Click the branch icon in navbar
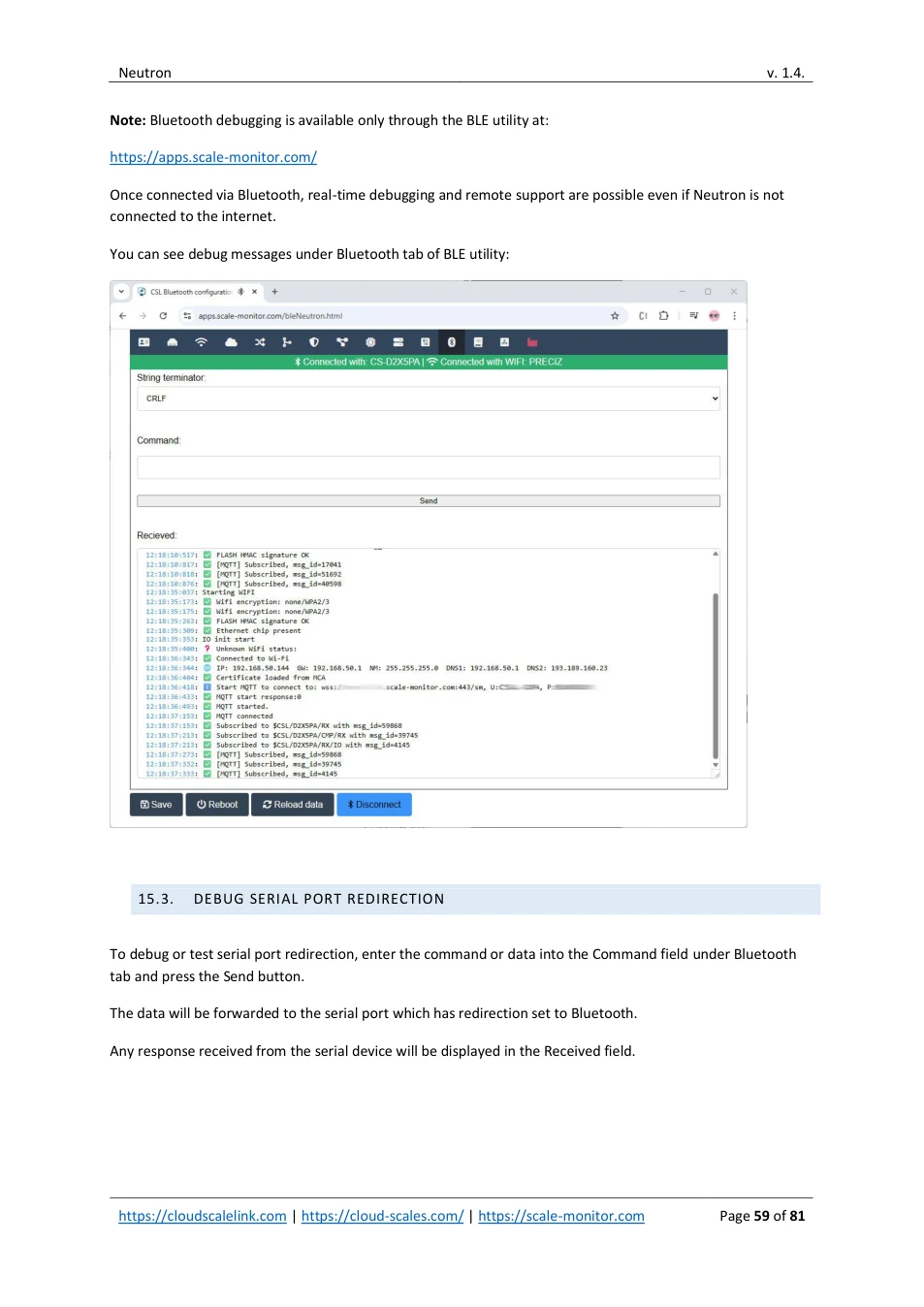Image resolution: width=924 pixels, height=1307 pixels. [x=286, y=342]
